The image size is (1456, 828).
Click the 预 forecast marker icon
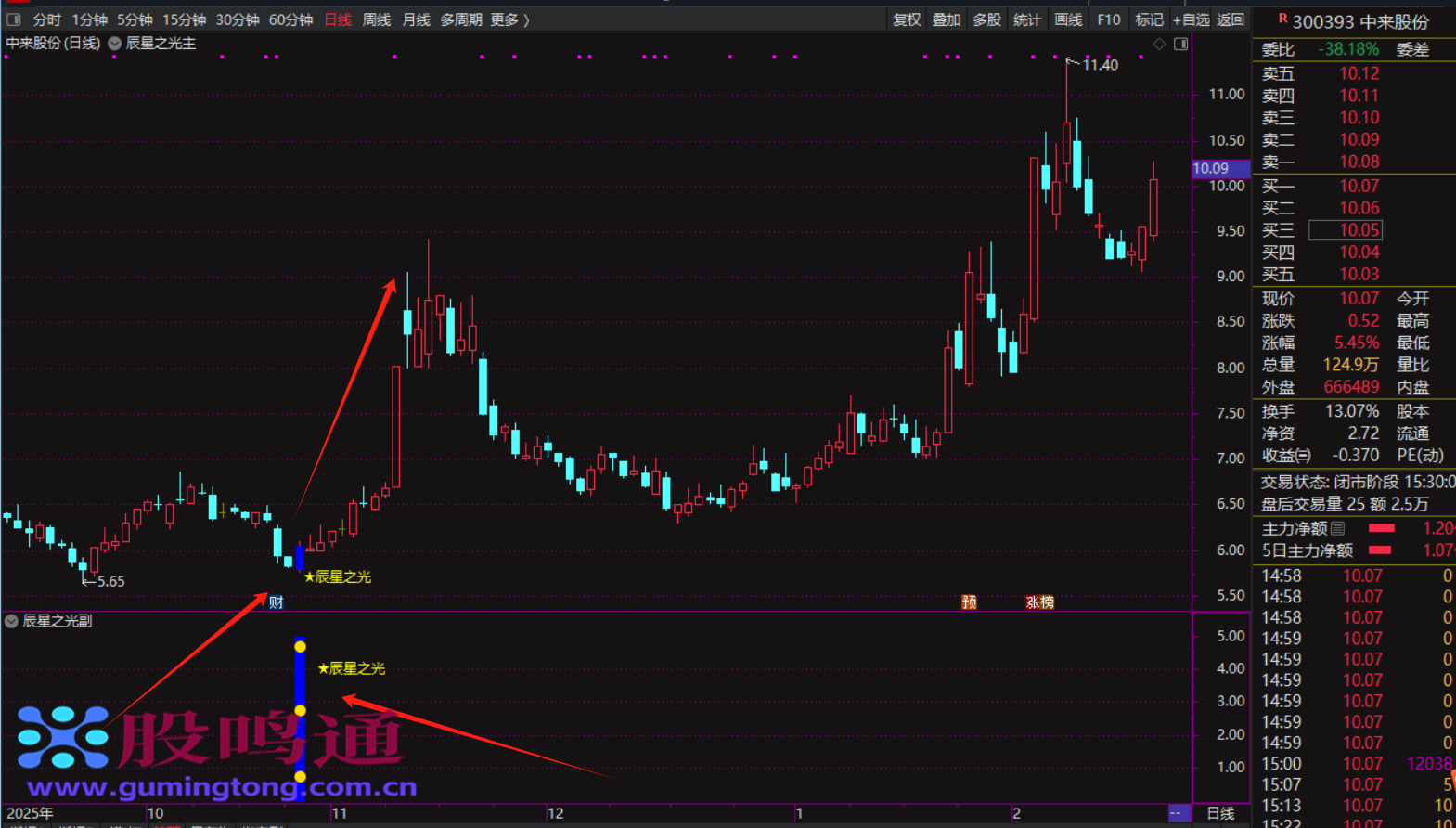tap(969, 602)
